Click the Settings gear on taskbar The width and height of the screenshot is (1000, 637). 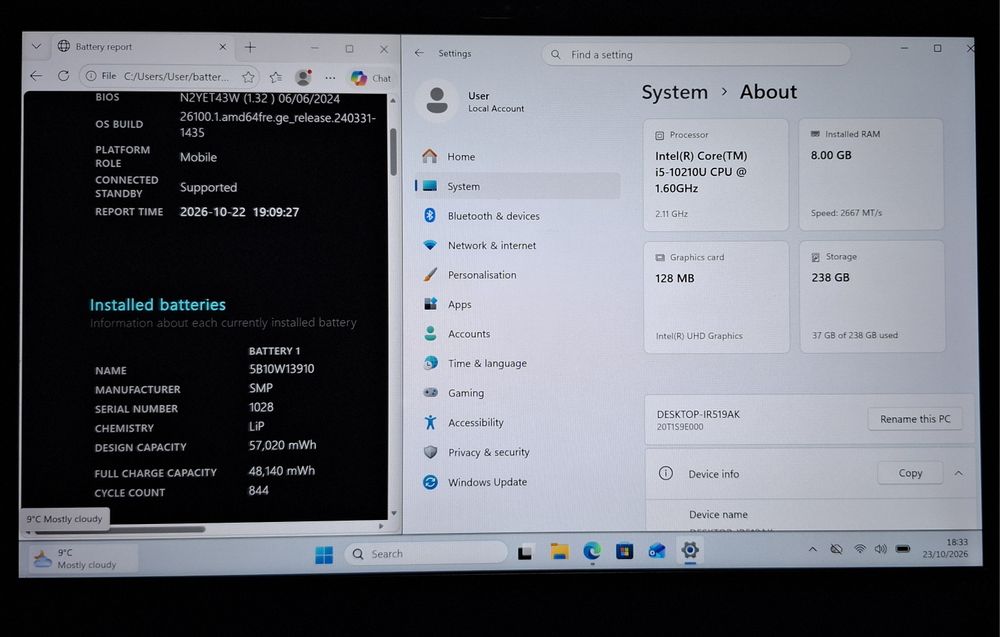pyautogui.click(x=690, y=550)
